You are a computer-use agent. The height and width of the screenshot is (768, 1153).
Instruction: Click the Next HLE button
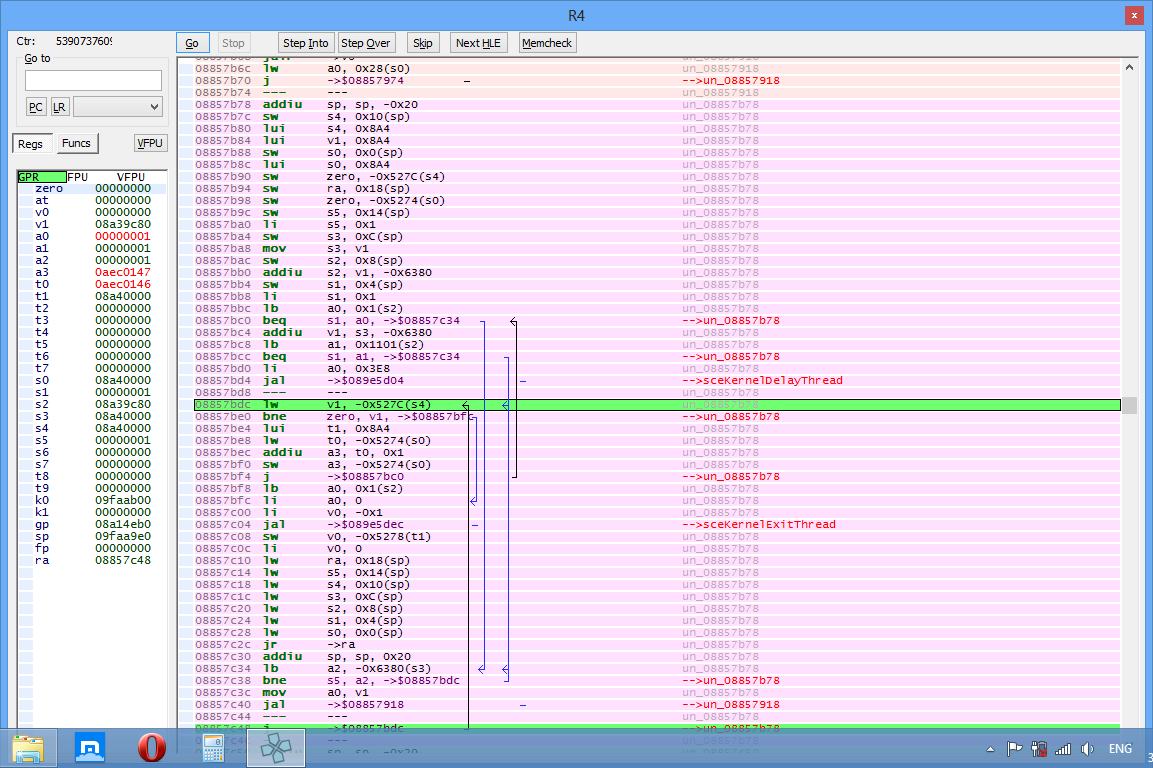[x=478, y=43]
